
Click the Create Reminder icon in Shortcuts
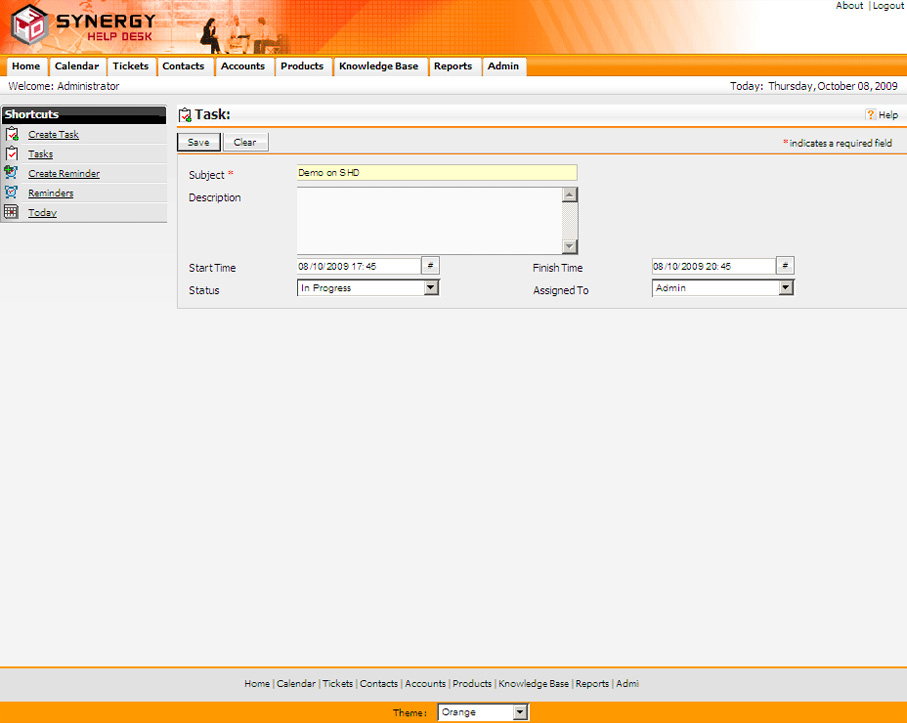tap(11, 173)
